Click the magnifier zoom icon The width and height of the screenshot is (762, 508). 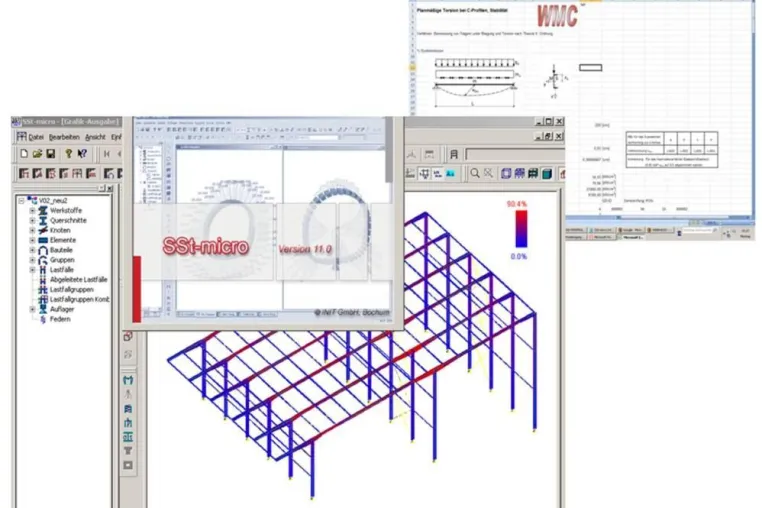point(475,173)
